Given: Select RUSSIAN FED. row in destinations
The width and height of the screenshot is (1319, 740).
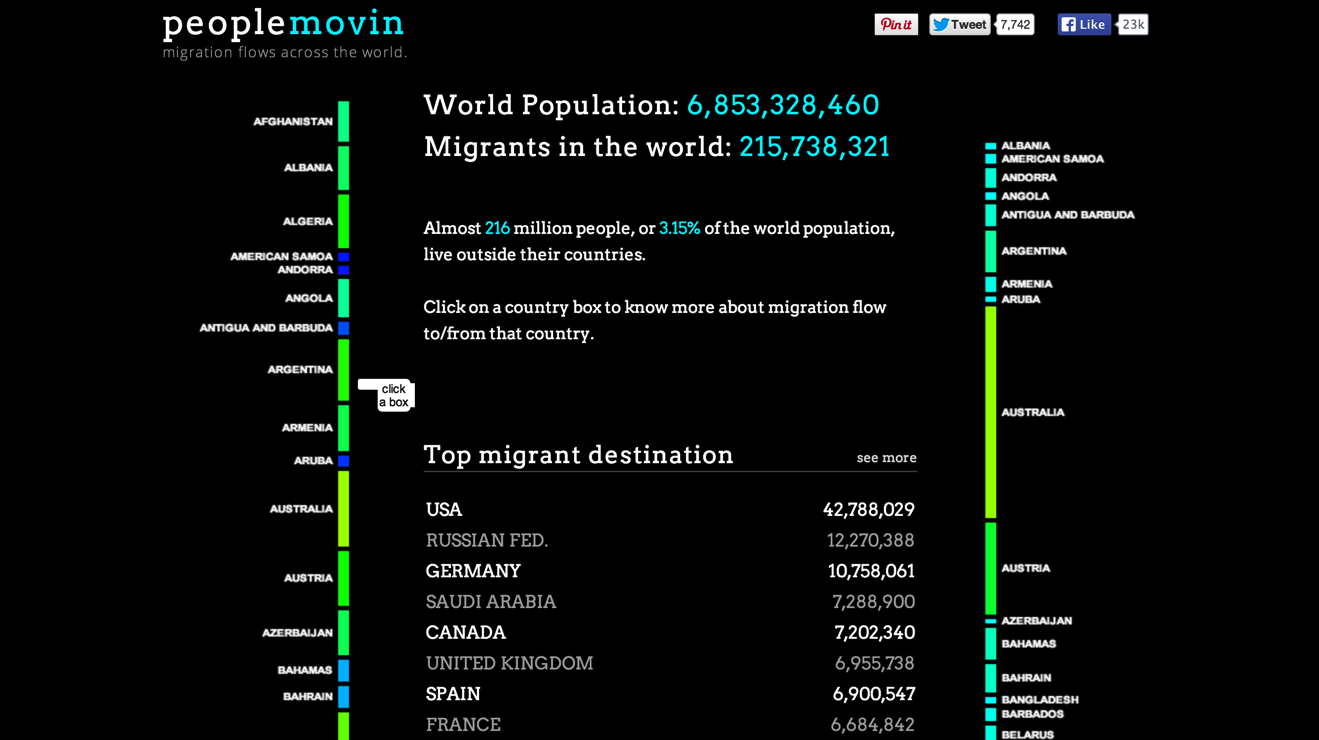Looking at the screenshot, I should pyautogui.click(x=670, y=541).
